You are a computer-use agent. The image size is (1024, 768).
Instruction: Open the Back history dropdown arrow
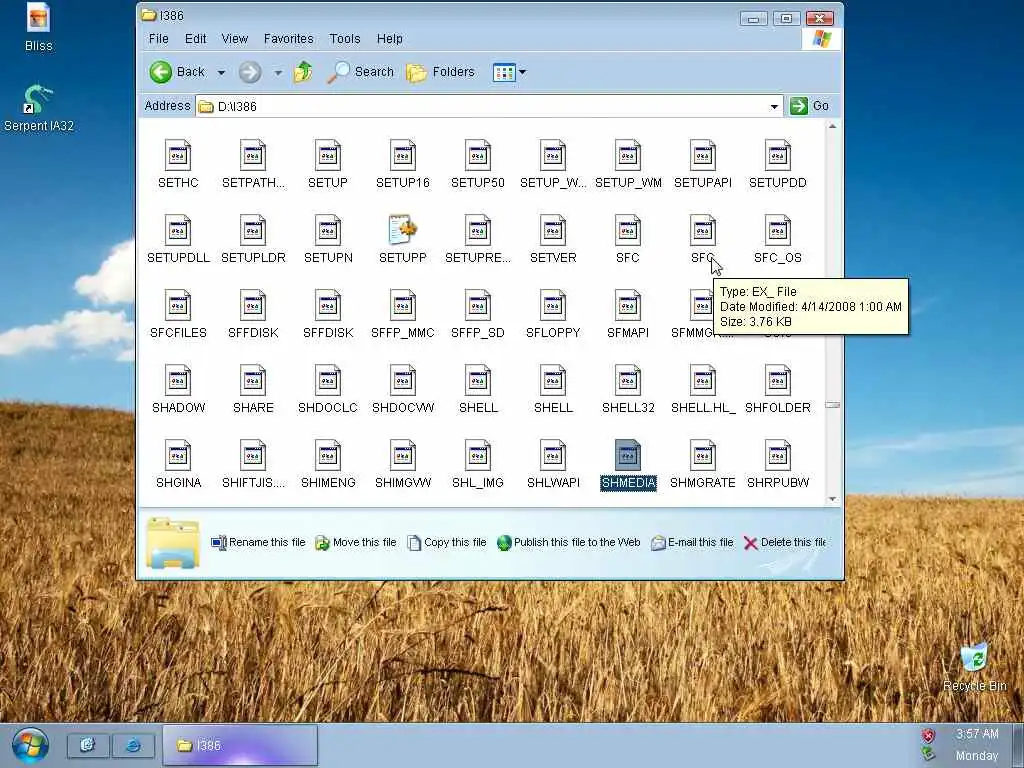coord(221,72)
